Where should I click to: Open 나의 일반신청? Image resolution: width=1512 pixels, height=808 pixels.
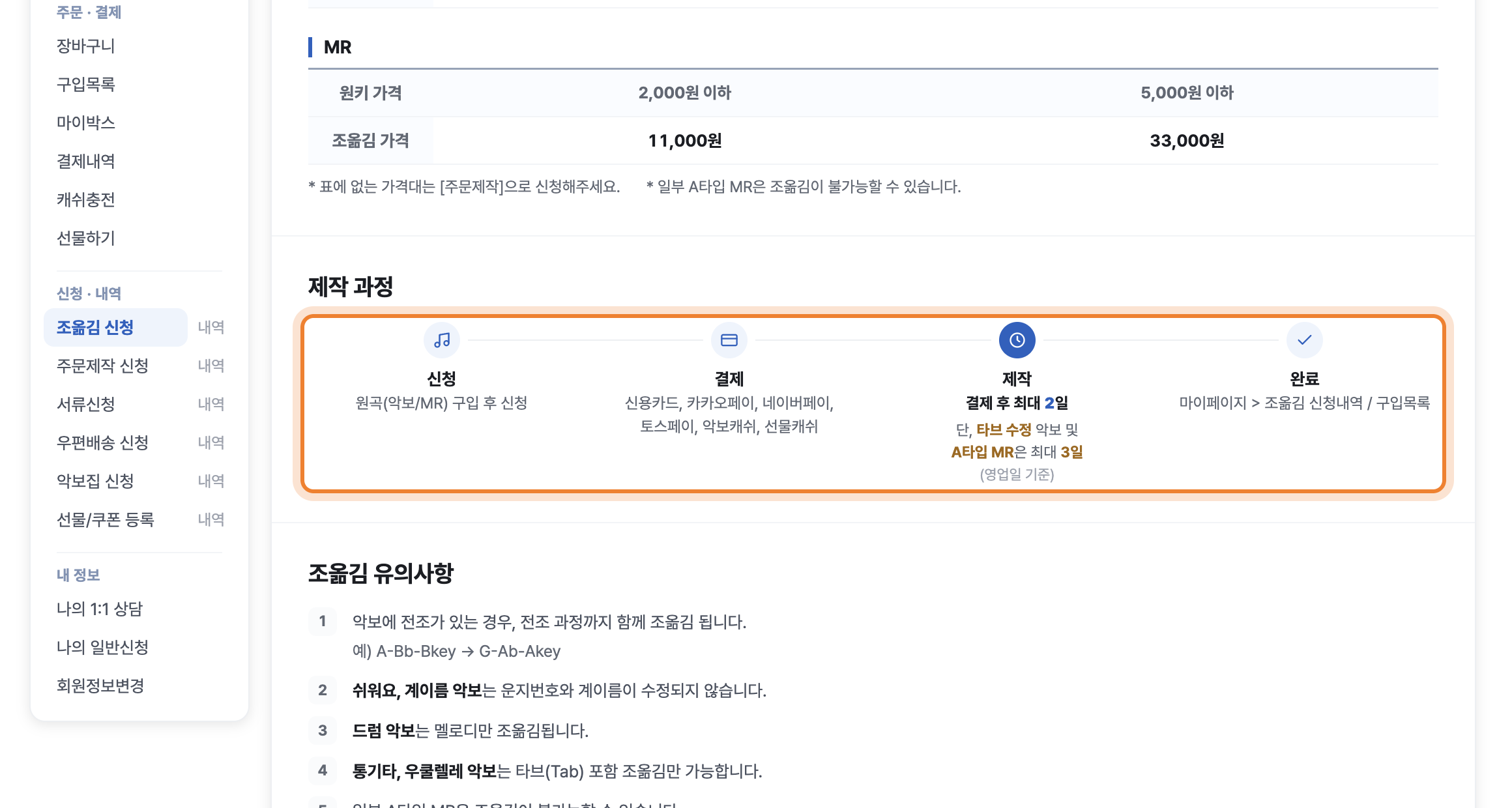click(102, 647)
